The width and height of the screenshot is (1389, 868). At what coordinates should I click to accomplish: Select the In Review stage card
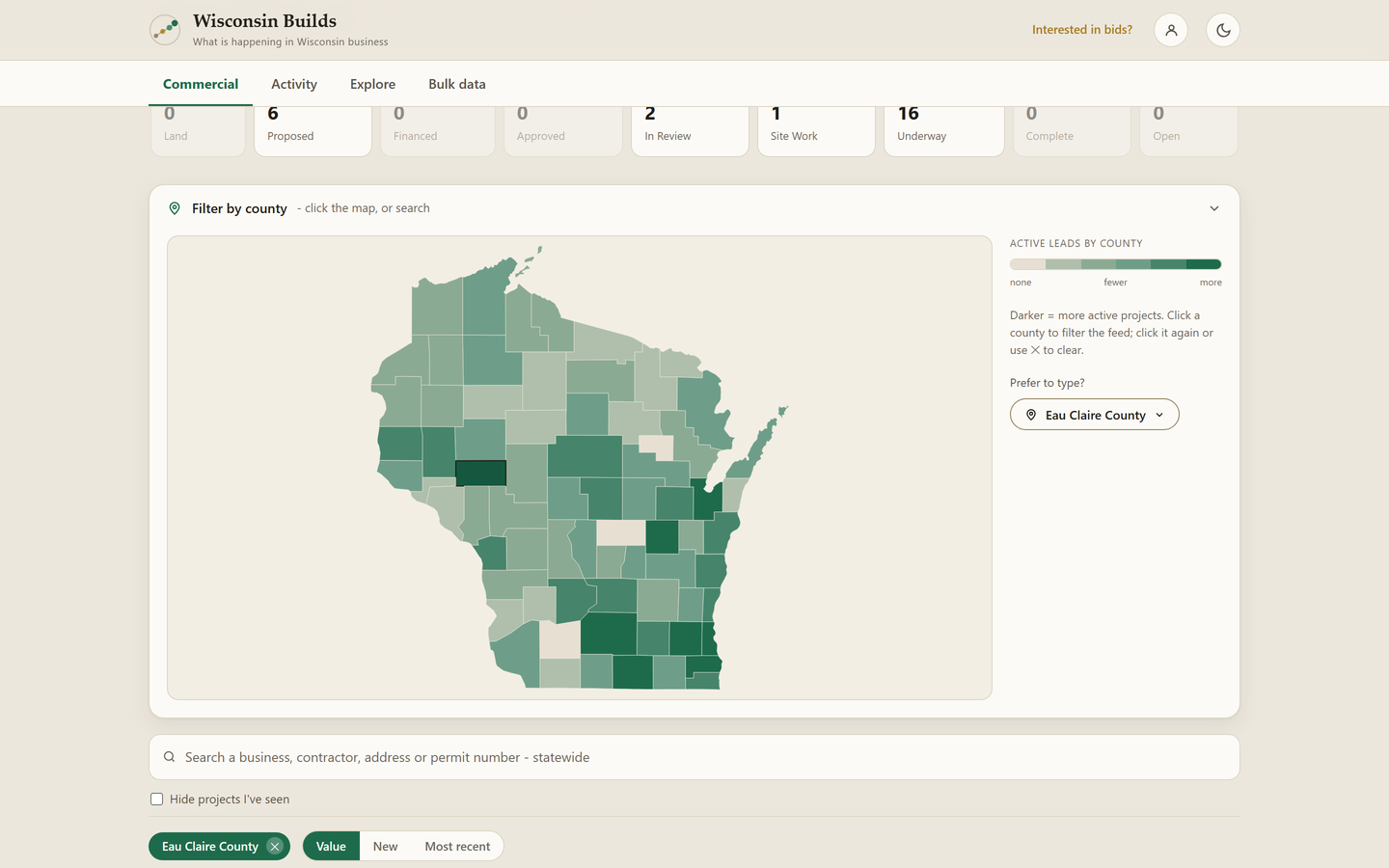click(690, 130)
